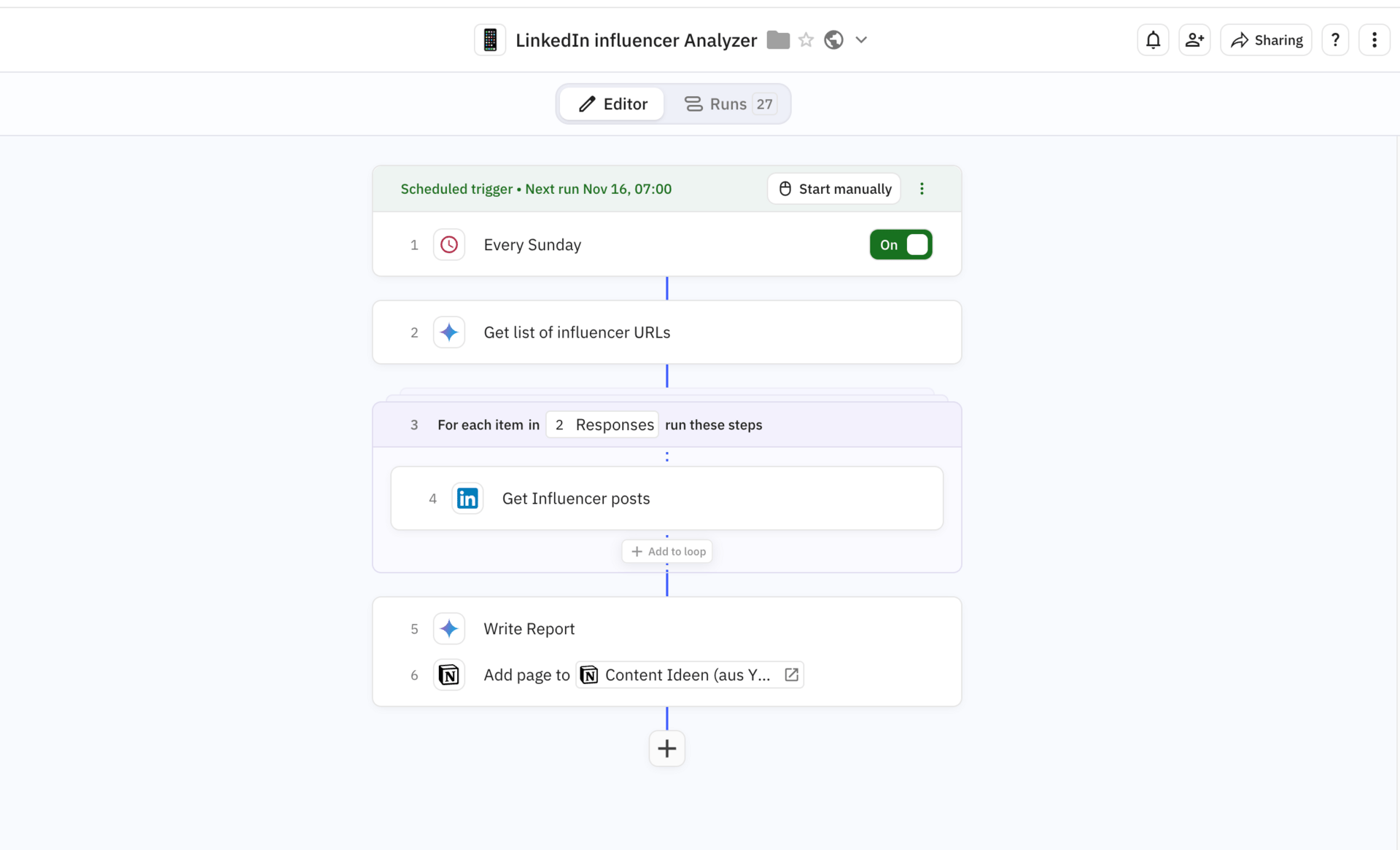Star the LinkedIn influencer Analyzer workflow
Image resolution: width=1400 pixels, height=850 pixels.
(806, 40)
